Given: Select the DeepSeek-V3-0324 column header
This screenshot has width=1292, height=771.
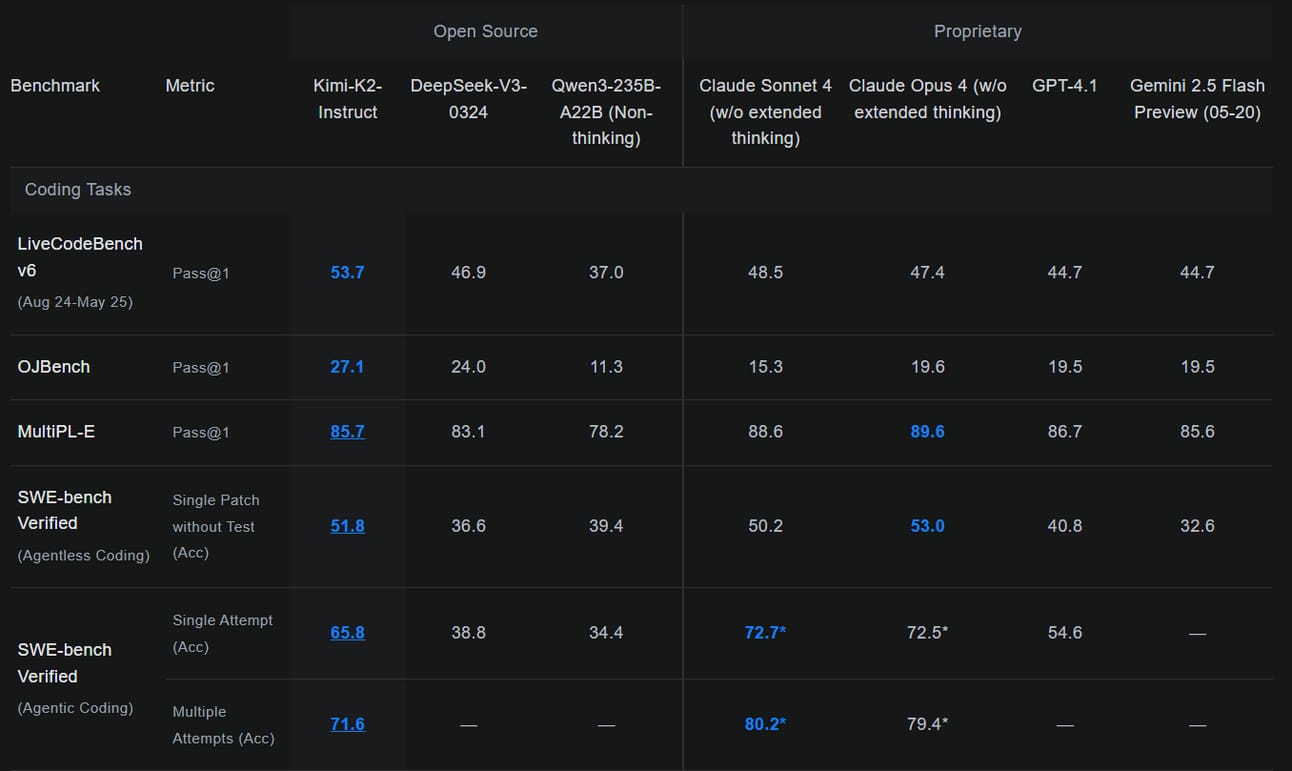Looking at the screenshot, I should click(468, 99).
